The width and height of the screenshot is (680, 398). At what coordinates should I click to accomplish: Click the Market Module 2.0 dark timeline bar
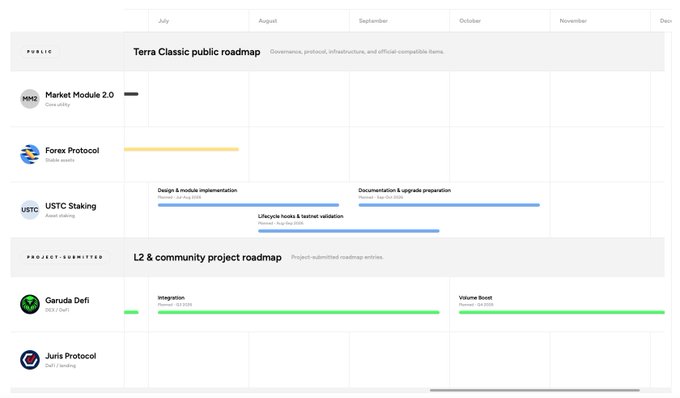pos(131,94)
